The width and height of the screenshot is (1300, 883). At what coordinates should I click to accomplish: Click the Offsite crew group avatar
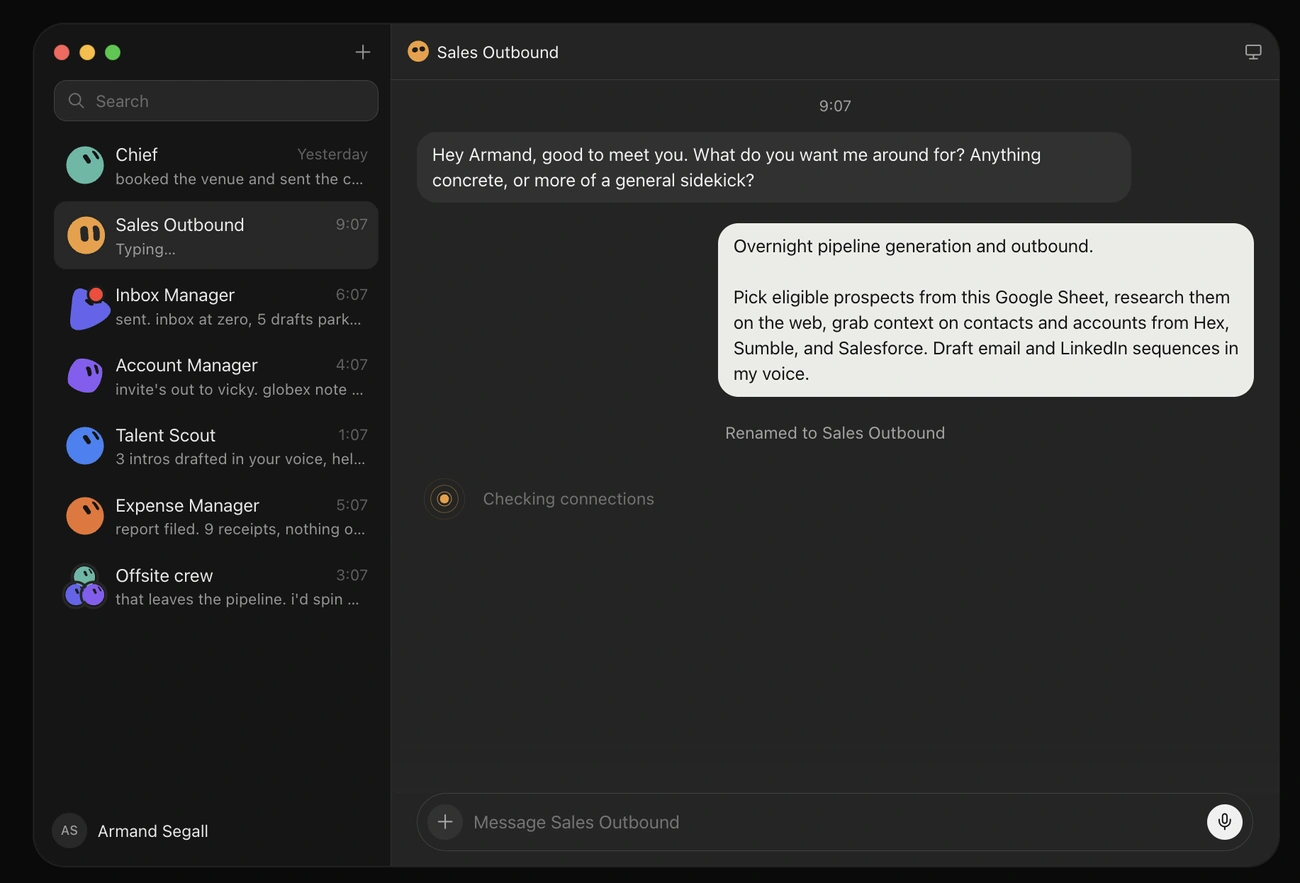click(85, 587)
